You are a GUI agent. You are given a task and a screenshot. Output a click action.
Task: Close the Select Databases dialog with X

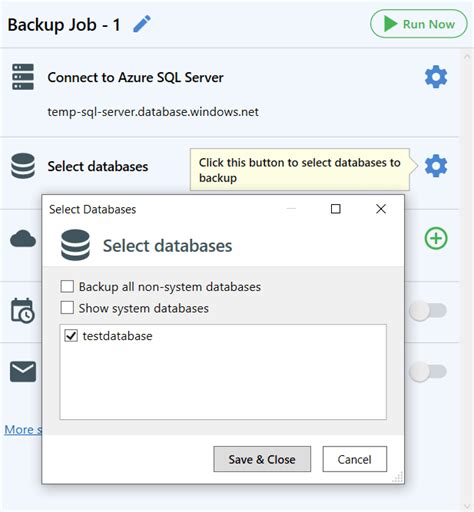click(x=381, y=209)
